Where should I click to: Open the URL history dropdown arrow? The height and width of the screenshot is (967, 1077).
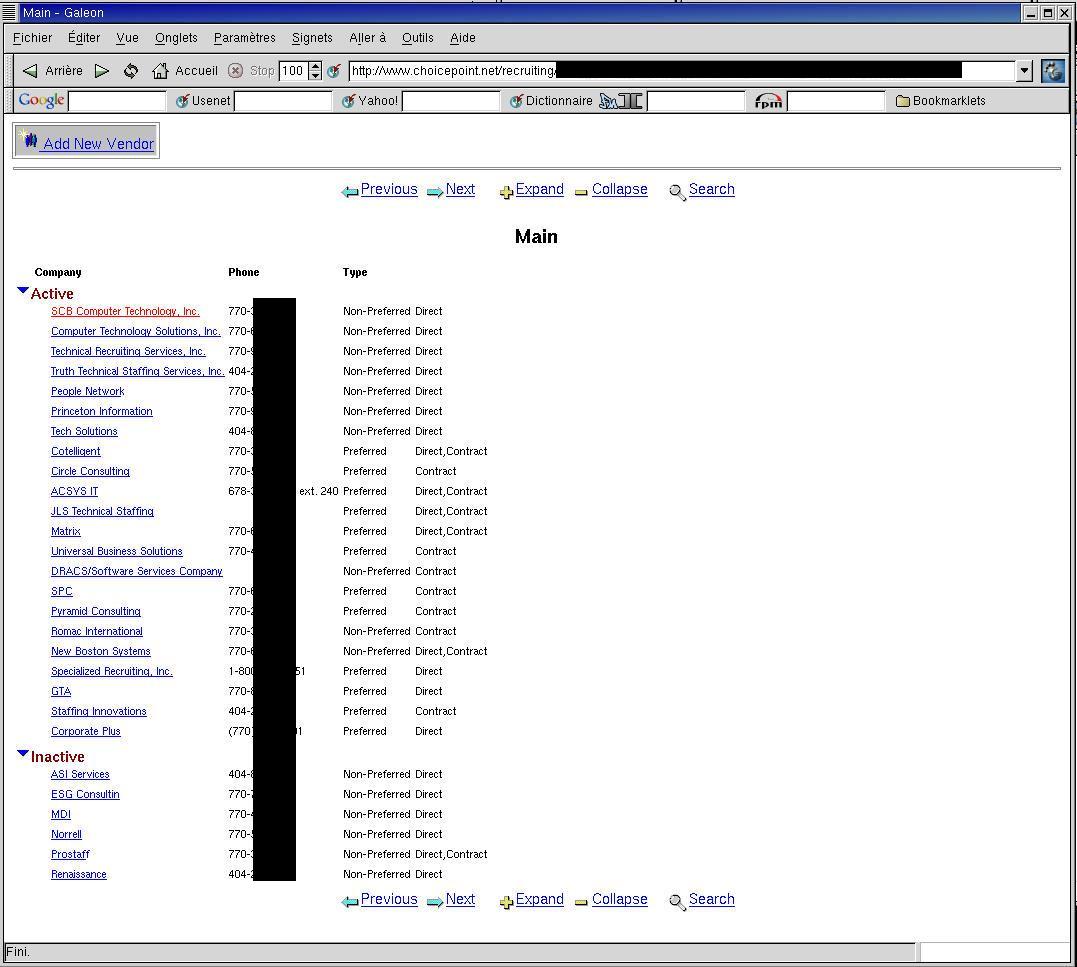pos(1024,71)
